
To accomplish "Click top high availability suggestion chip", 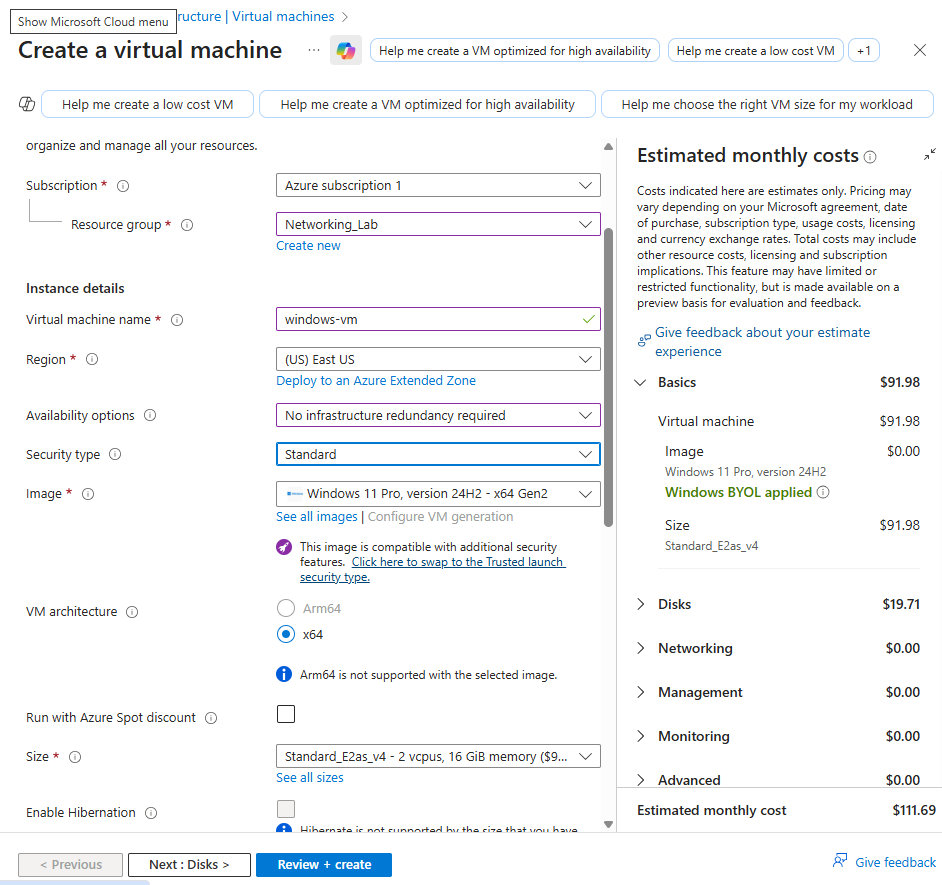I will (x=514, y=50).
